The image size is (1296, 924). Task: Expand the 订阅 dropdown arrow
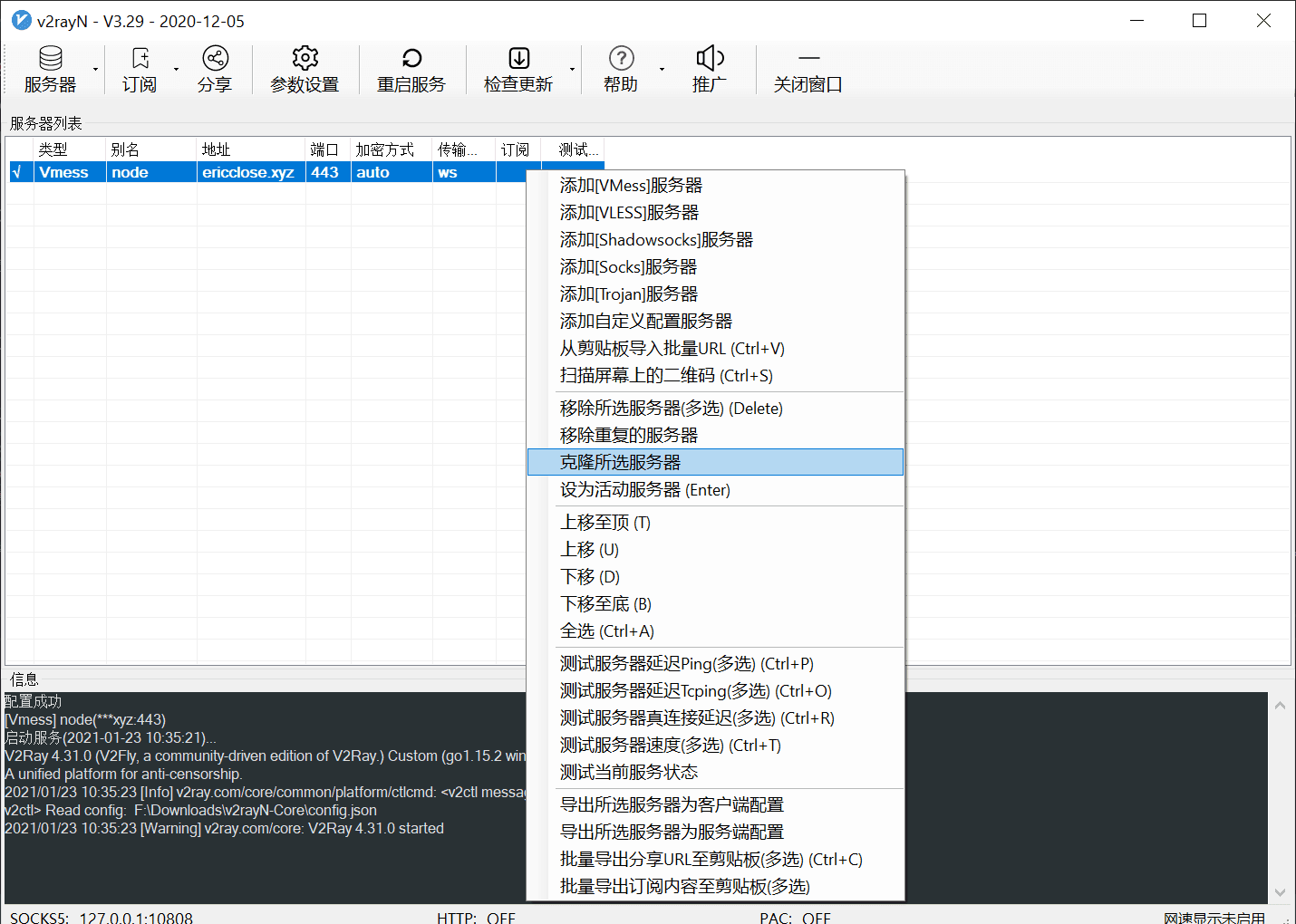tap(176, 70)
